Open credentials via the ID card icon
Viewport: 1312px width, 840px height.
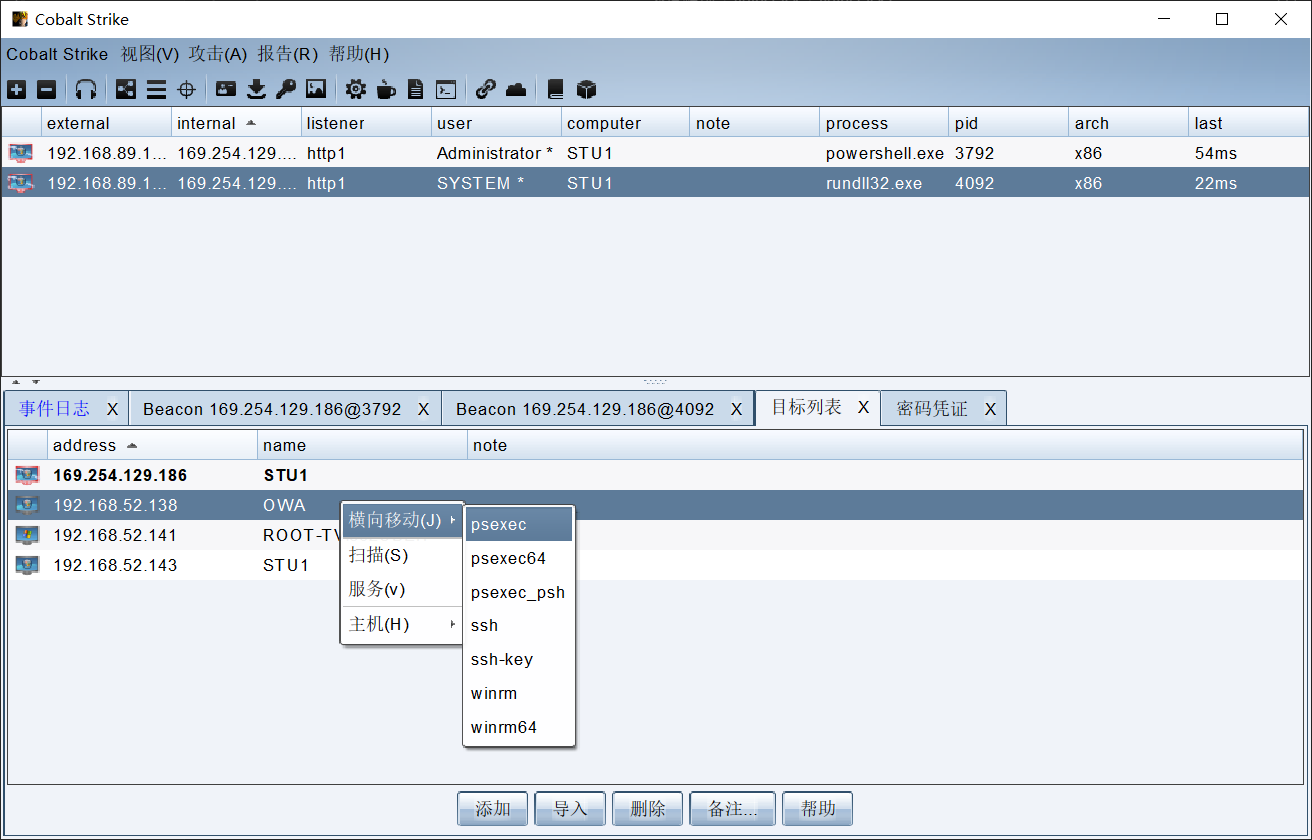pyautogui.click(x=226, y=90)
